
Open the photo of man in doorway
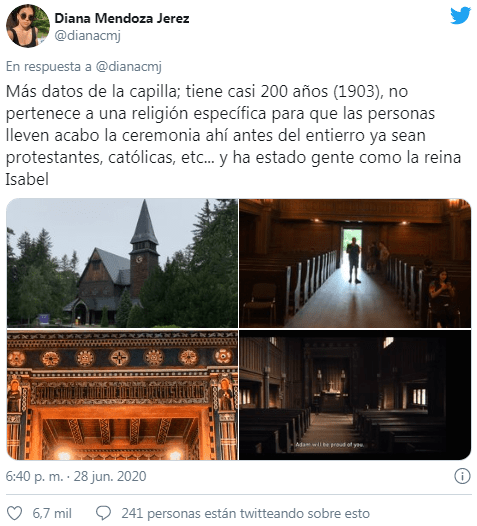coord(355,263)
